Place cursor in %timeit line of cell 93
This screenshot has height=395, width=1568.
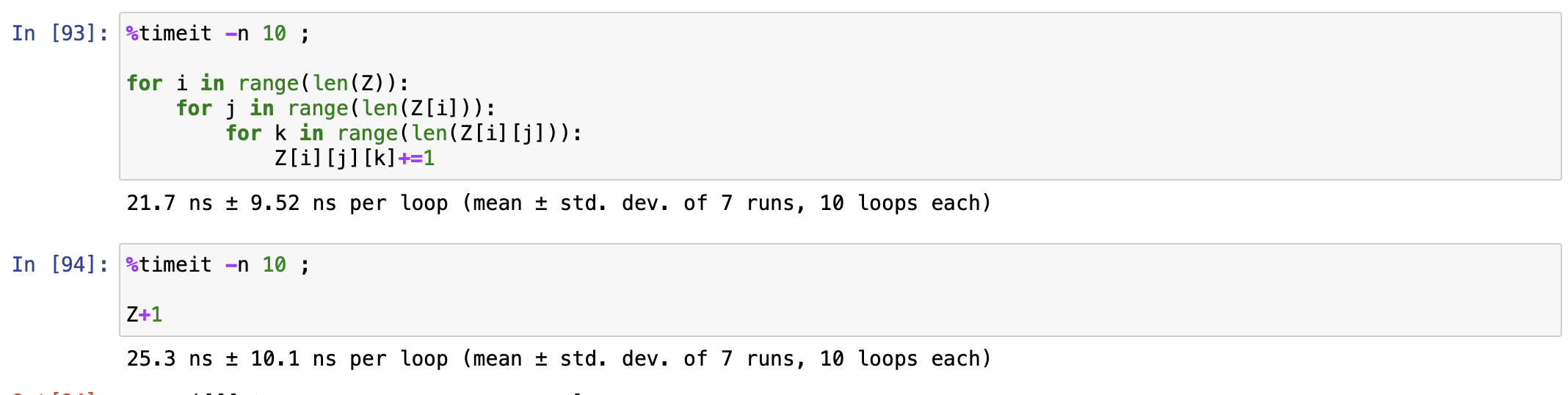click(x=218, y=34)
